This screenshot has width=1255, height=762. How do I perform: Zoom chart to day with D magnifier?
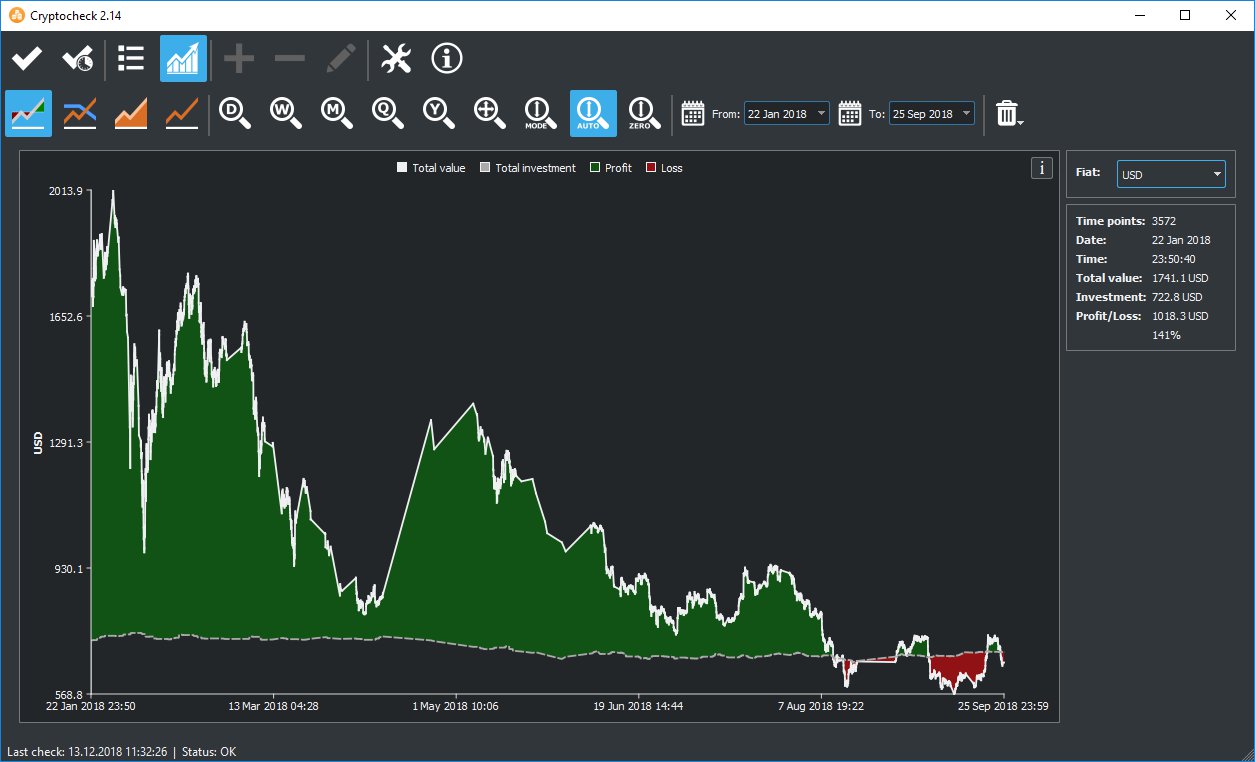tap(235, 113)
